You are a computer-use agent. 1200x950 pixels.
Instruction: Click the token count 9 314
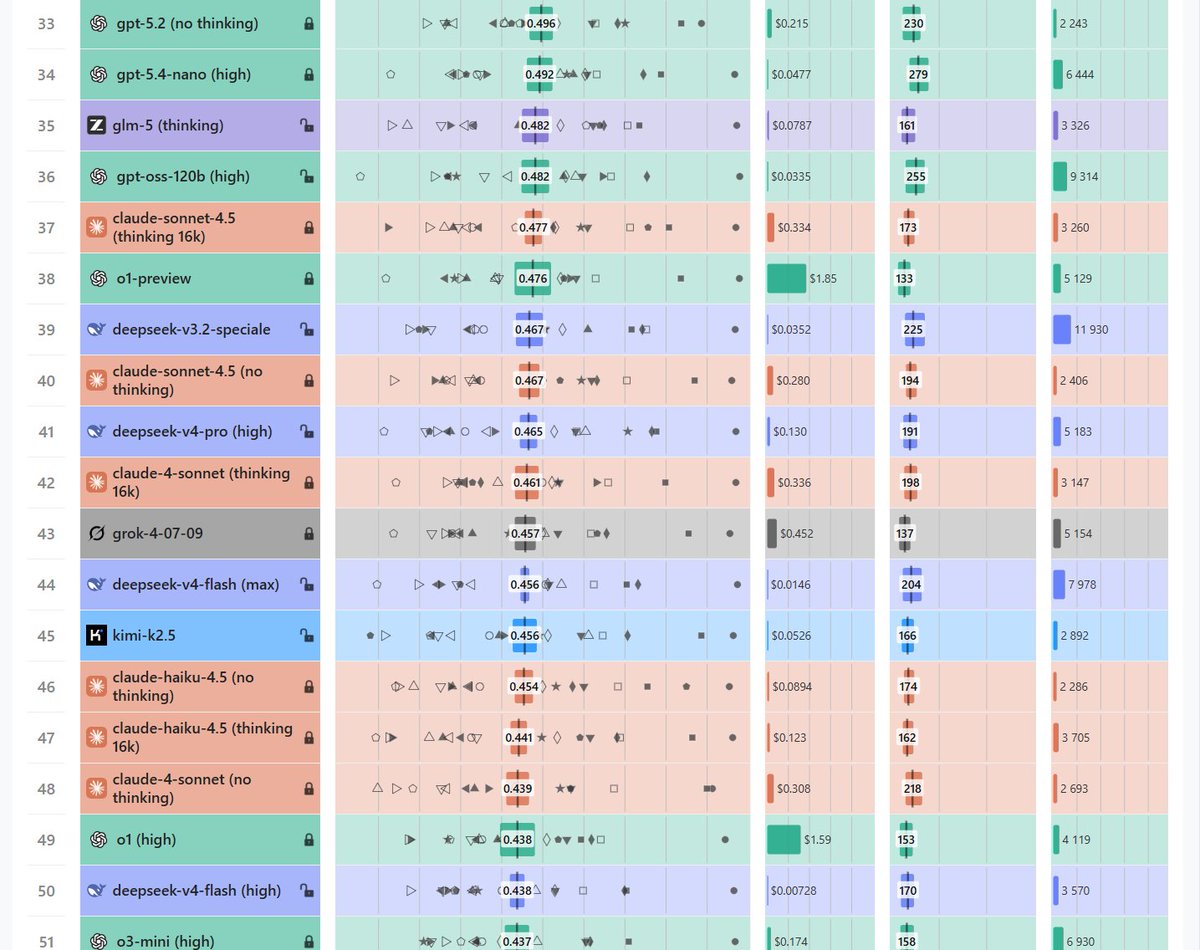click(1085, 176)
